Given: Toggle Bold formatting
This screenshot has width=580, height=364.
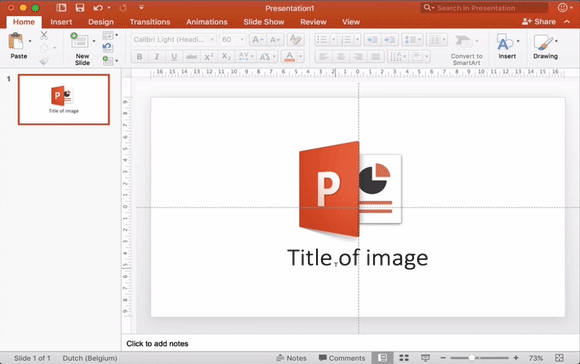Looking at the screenshot, I should tap(139, 57).
